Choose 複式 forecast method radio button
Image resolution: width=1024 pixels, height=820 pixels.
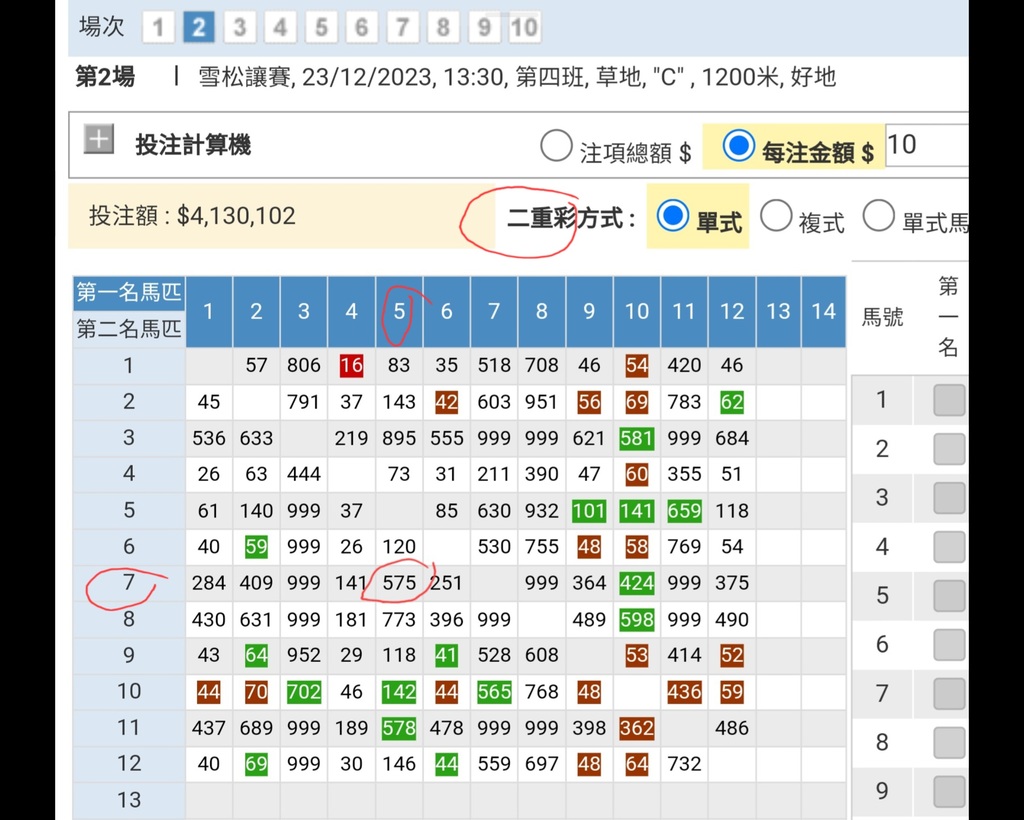[x=776, y=215]
